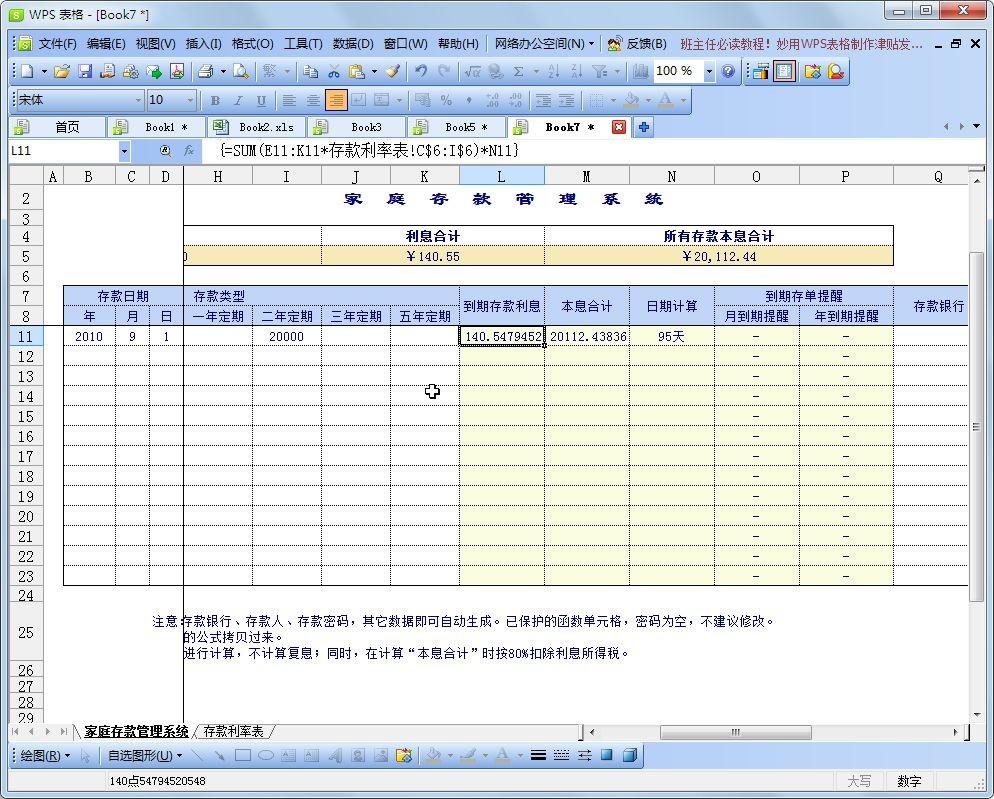The height and width of the screenshot is (799, 994).
Task: Select the rectangle shape drawing tool
Action: [243, 756]
